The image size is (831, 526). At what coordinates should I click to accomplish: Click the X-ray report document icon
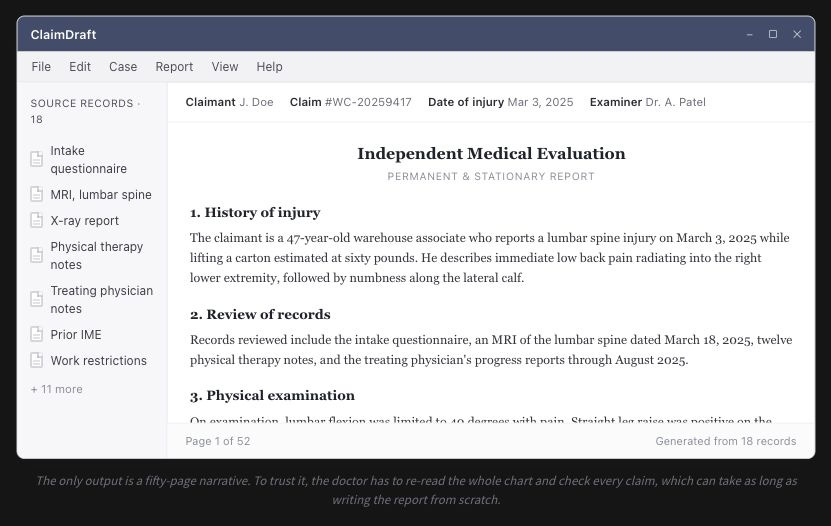(37, 220)
